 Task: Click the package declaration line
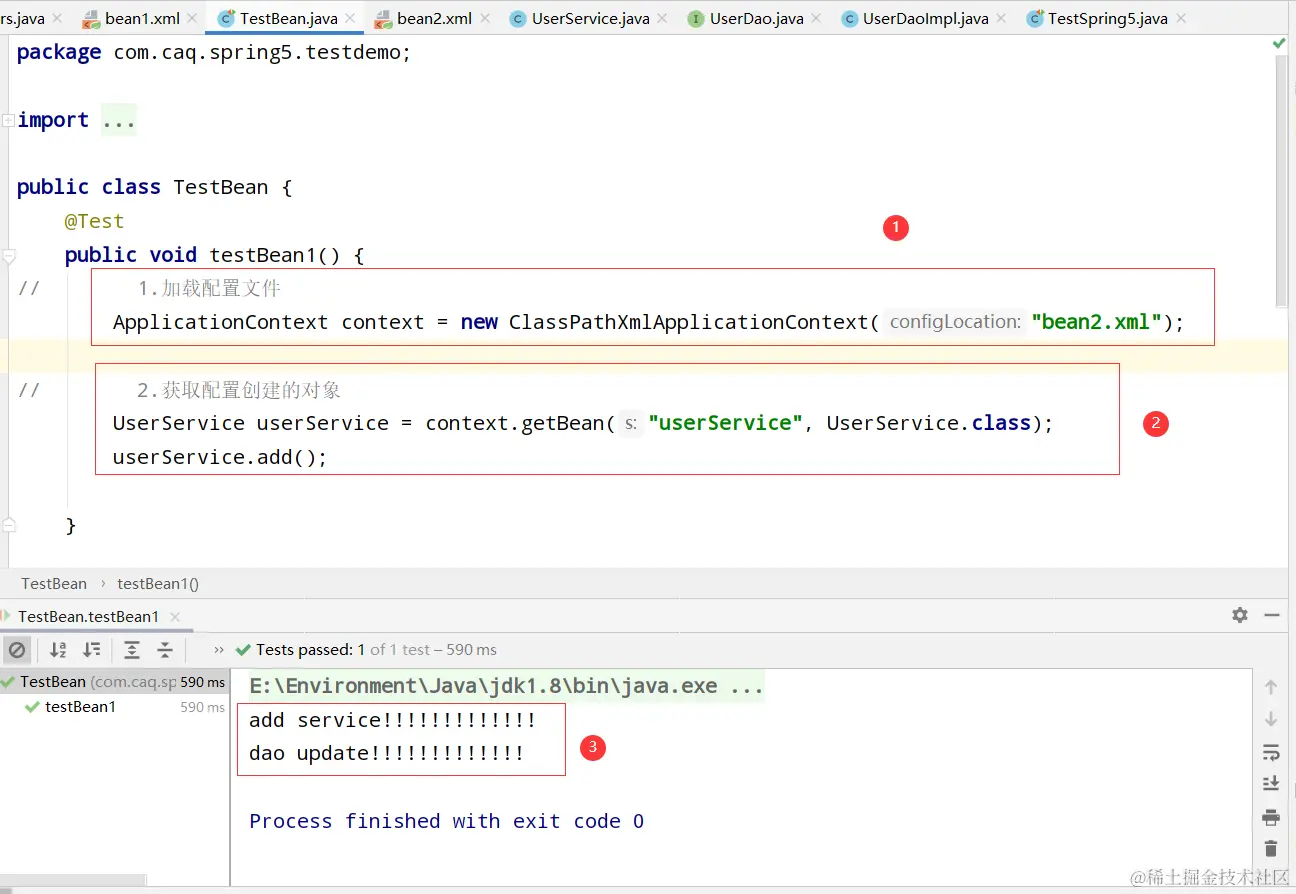[214, 53]
